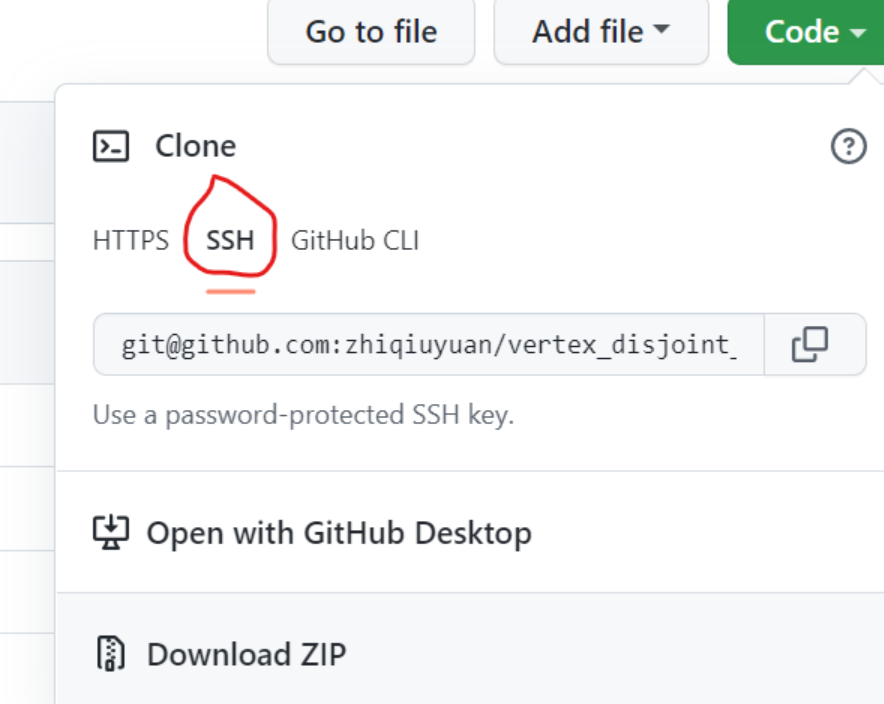Expand the Add file dropdown
The width and height of the screenshot is (884, 704).
click(600, 31)
